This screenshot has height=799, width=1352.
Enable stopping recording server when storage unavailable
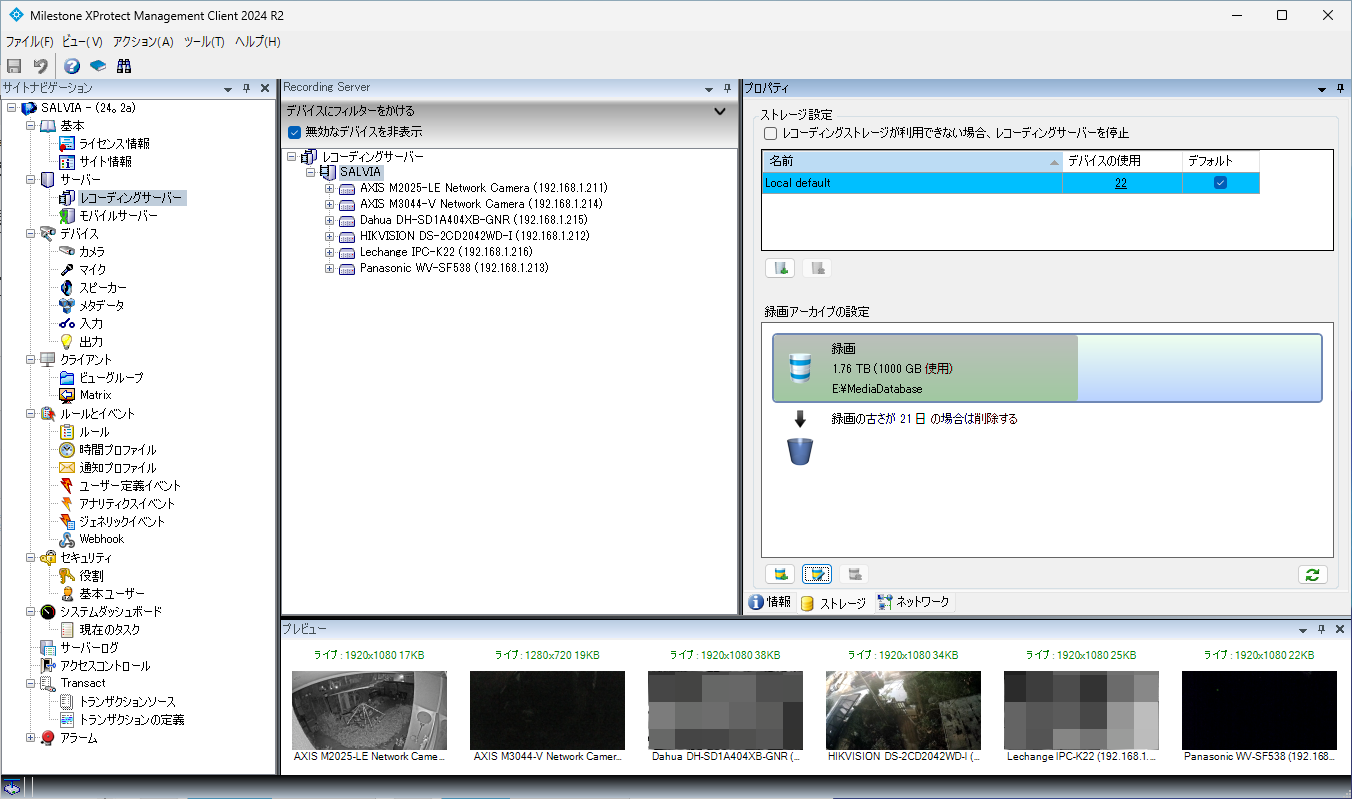[x=770, y=133]
